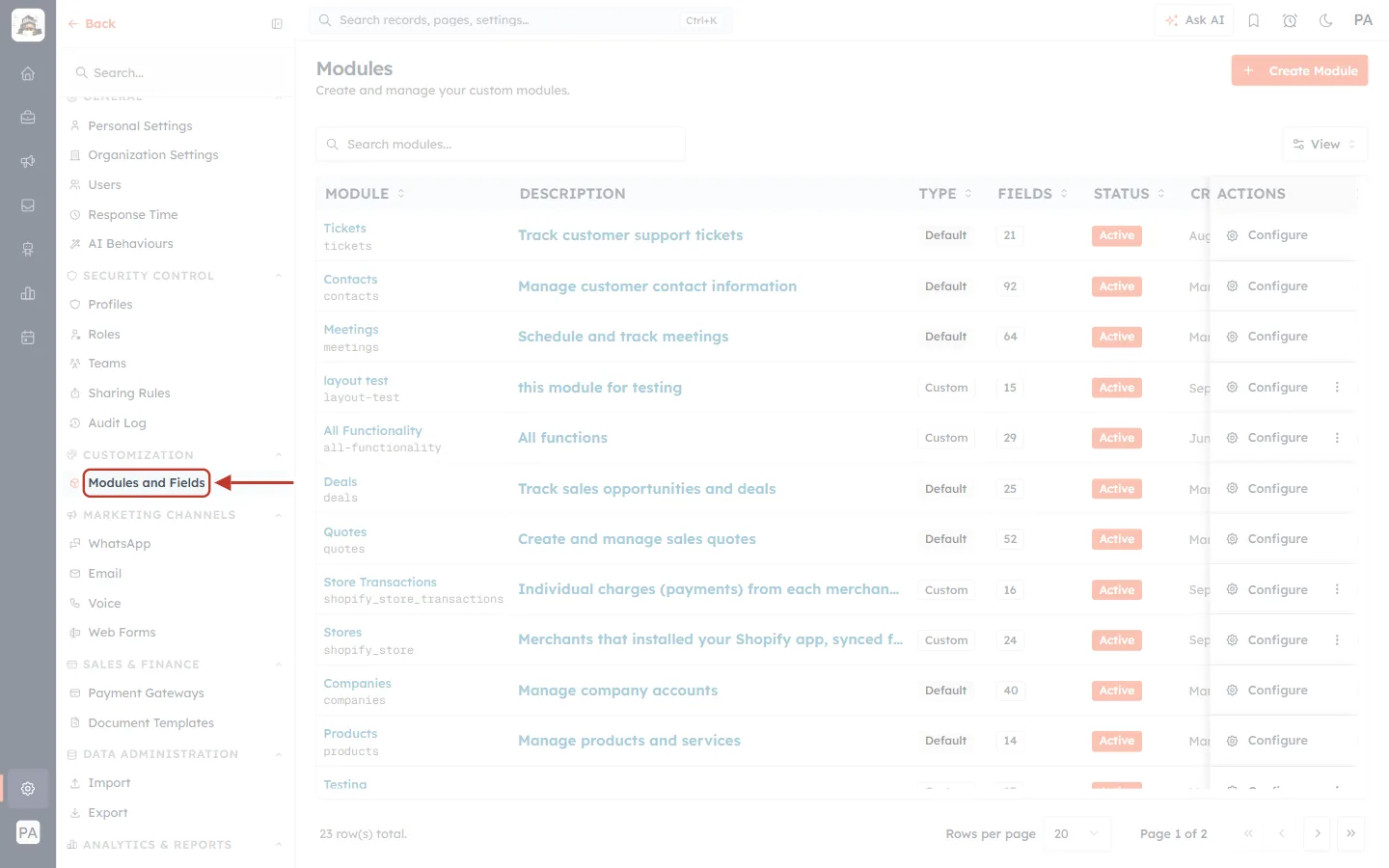Open the megaphone marketing icon
1389x868 pixels.
point(28,161)
